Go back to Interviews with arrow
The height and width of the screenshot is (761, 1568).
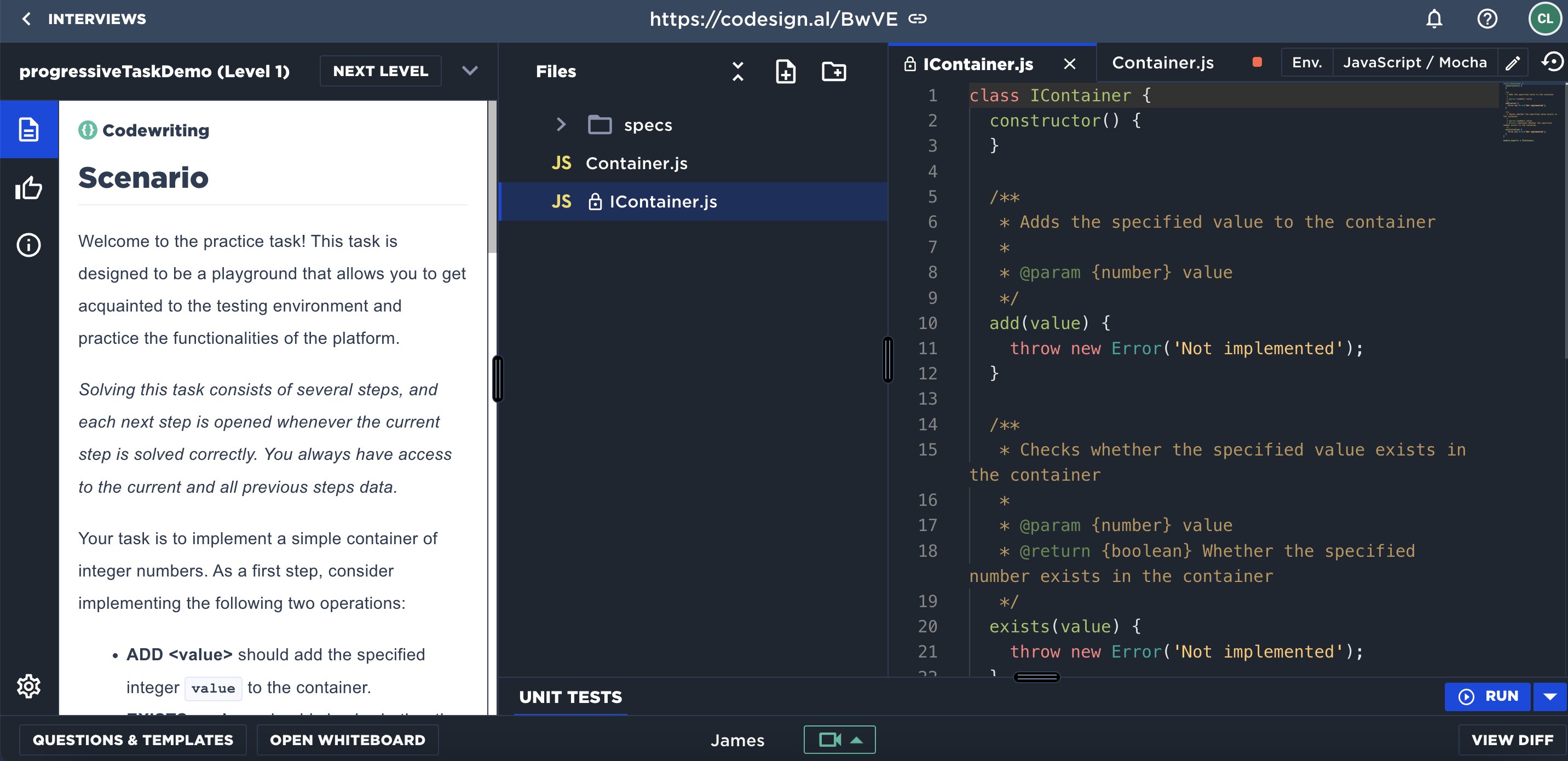[26, 19]
